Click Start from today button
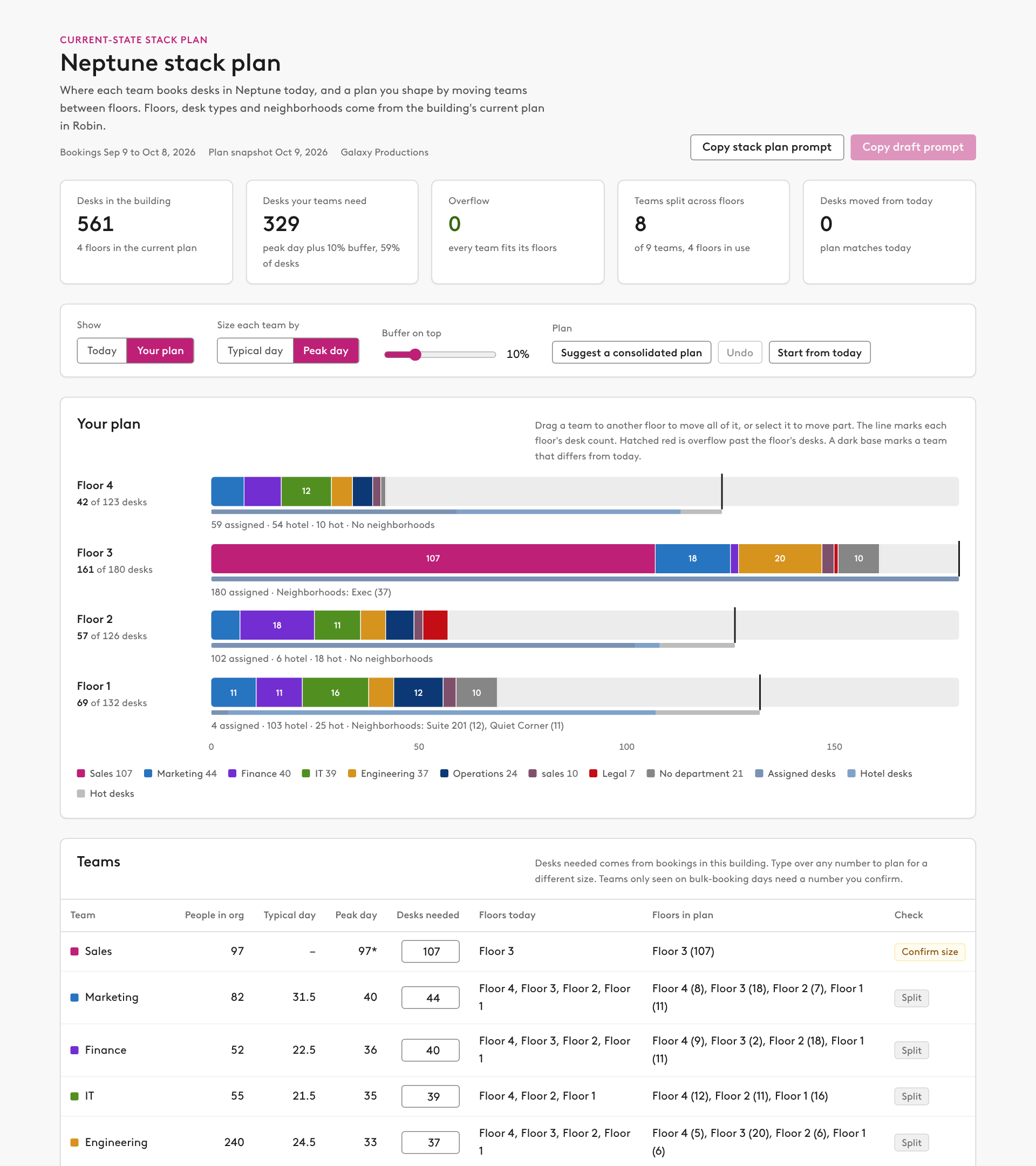1036x1166 pixels. point(819,352)
